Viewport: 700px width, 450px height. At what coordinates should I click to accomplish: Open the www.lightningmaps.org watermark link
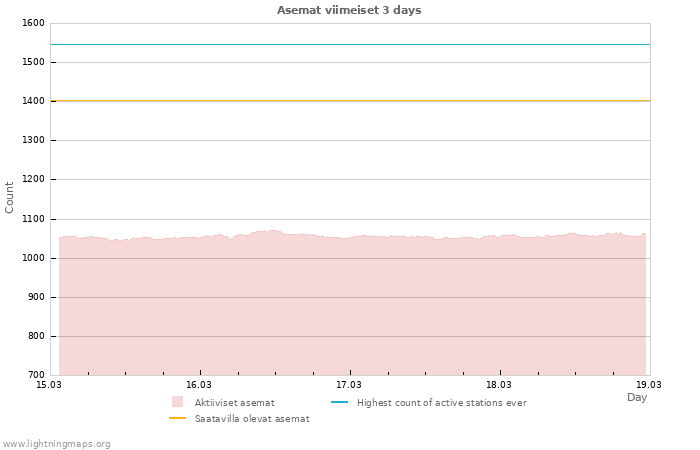click(x=57, y=444)
